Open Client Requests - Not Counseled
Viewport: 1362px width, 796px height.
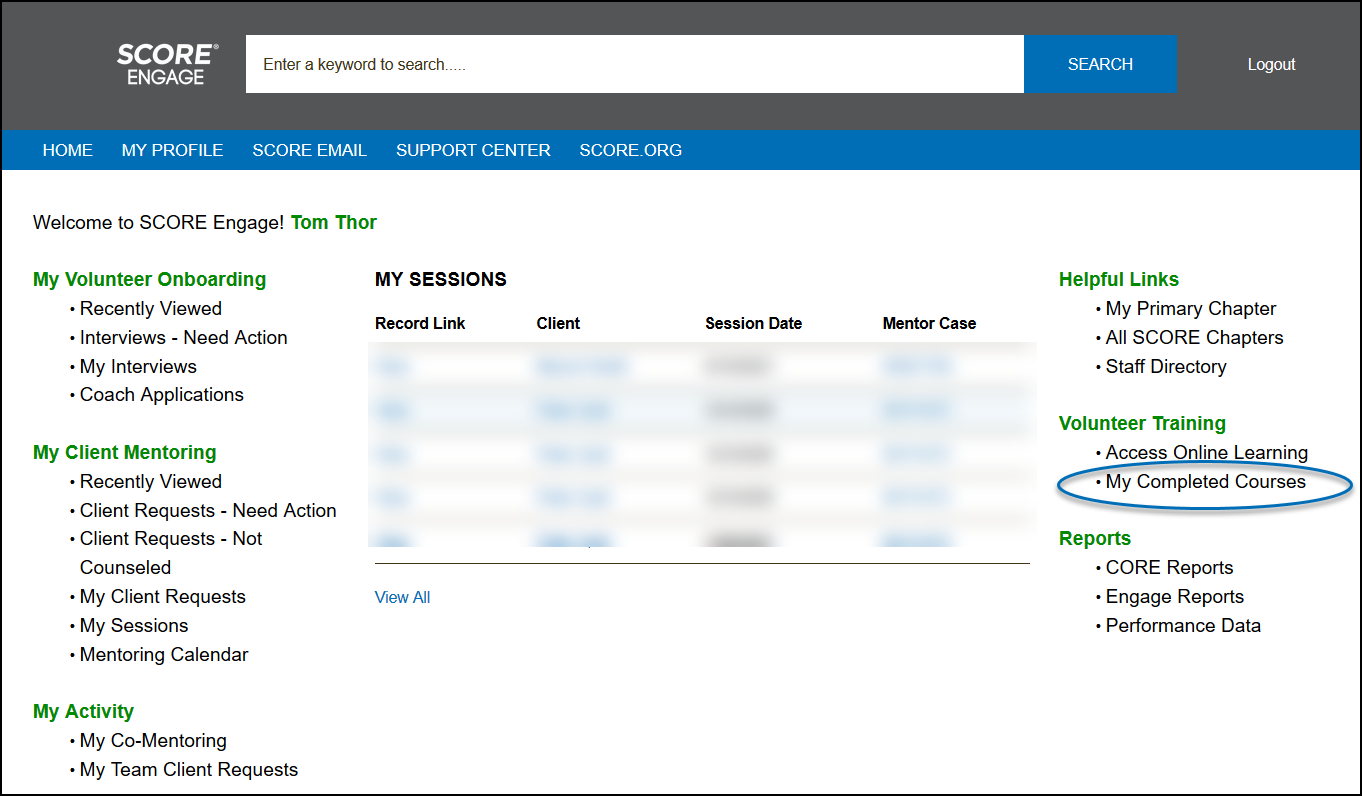171,553
